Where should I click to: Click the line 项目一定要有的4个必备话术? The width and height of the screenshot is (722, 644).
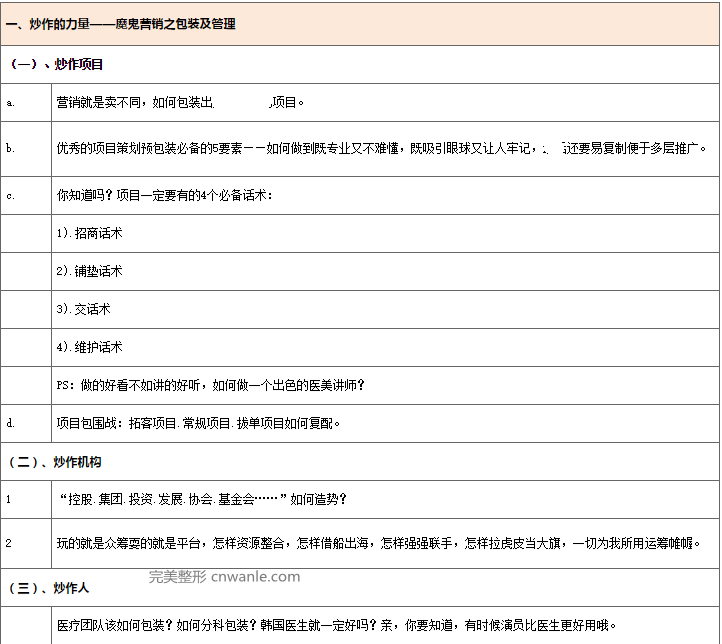(x=165, y=195)
